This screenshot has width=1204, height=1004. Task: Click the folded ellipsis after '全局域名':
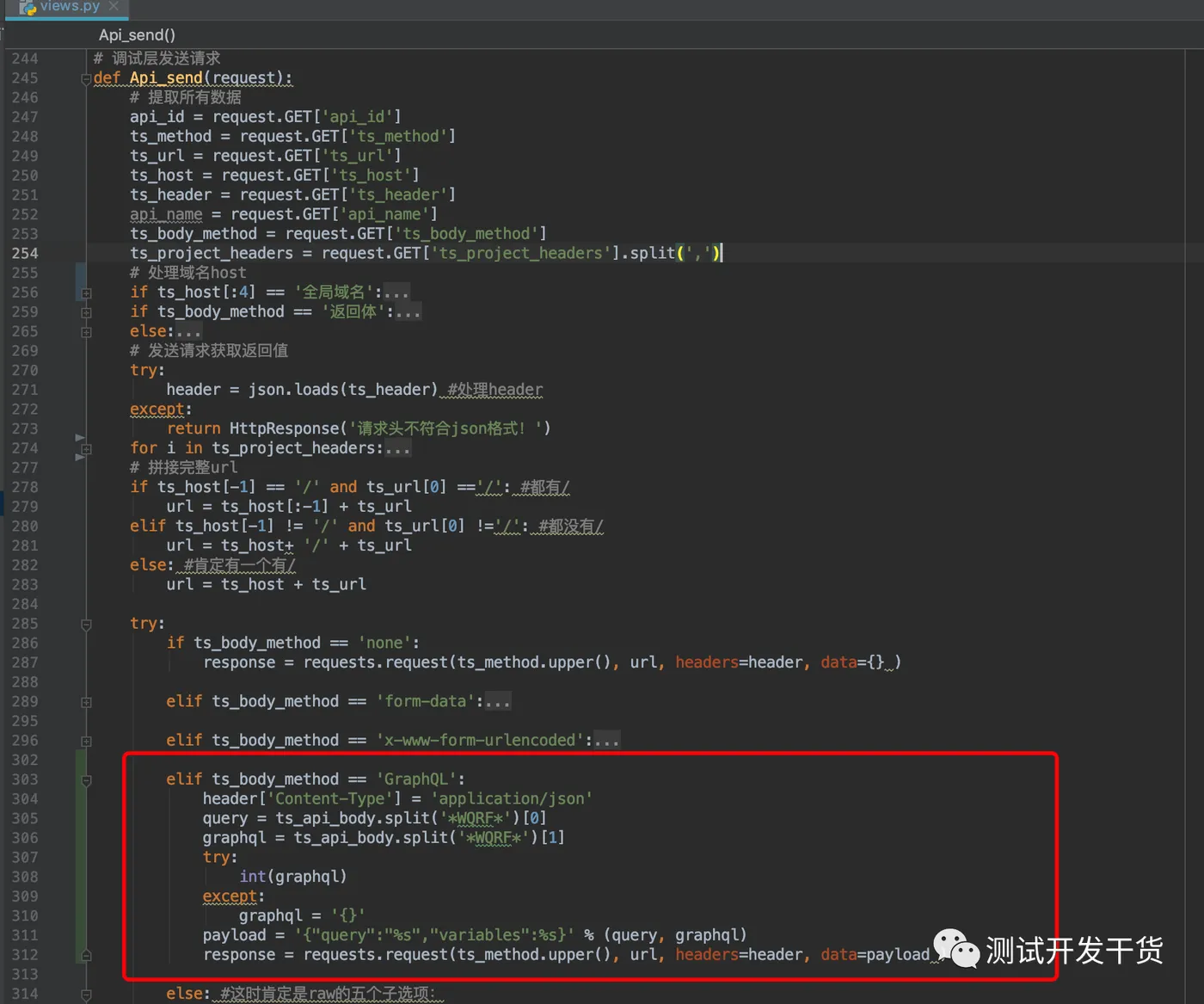tap(396, 293)
